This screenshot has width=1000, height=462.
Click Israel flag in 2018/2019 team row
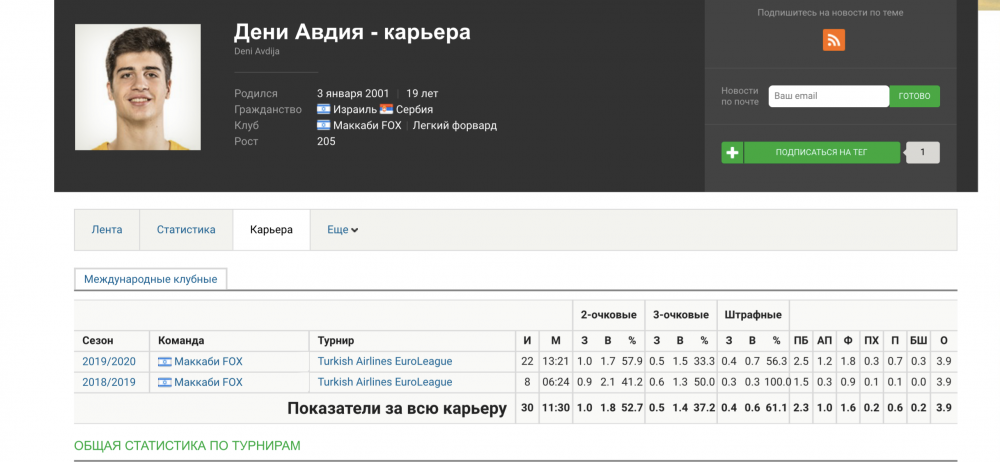[x=165, y=382]
